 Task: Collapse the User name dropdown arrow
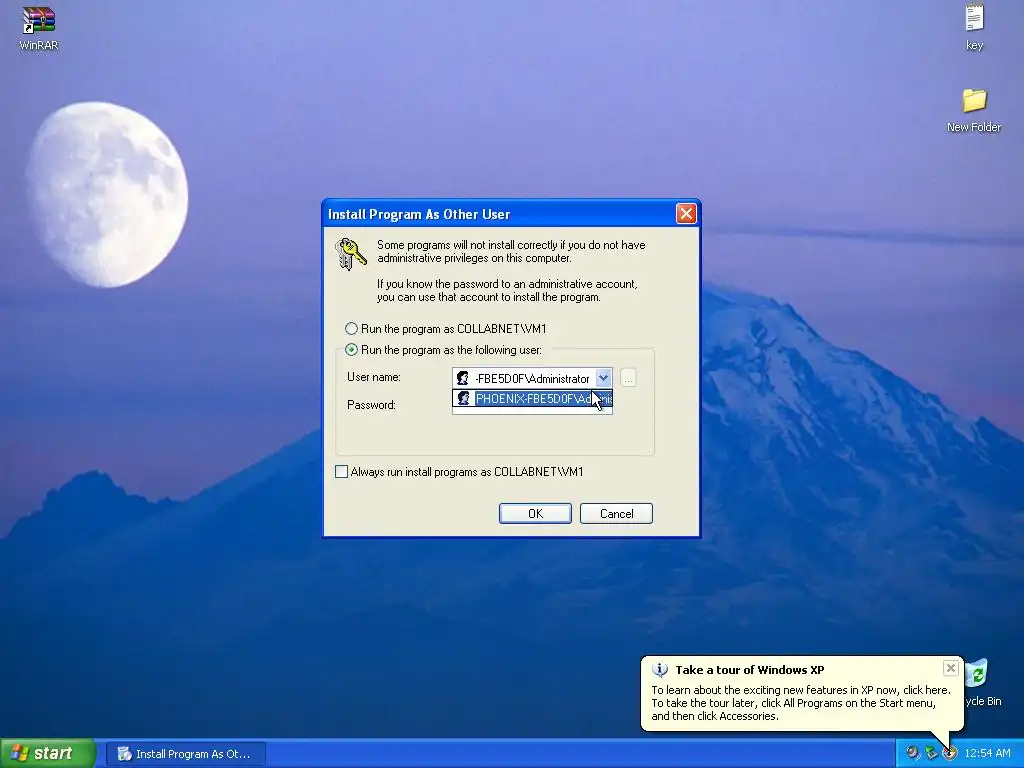pos(603,377)
